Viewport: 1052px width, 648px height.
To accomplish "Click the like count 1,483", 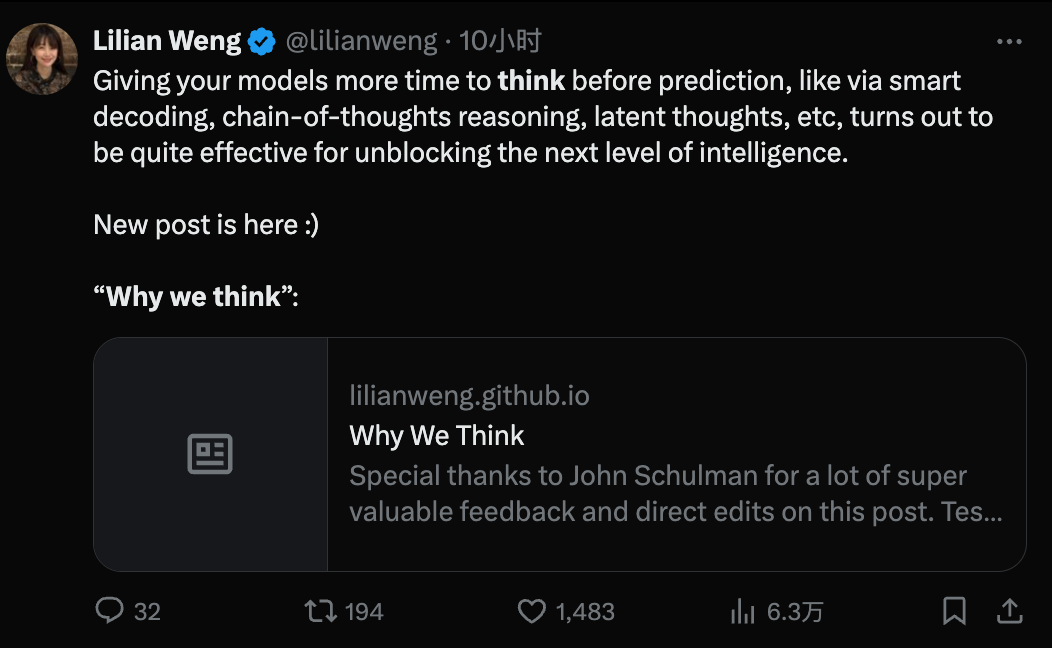I will pos(585,611).
